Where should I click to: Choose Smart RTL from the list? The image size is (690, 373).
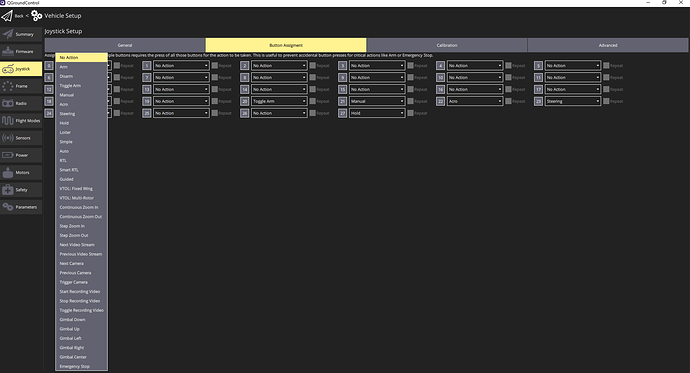click(x=81, y=170)
